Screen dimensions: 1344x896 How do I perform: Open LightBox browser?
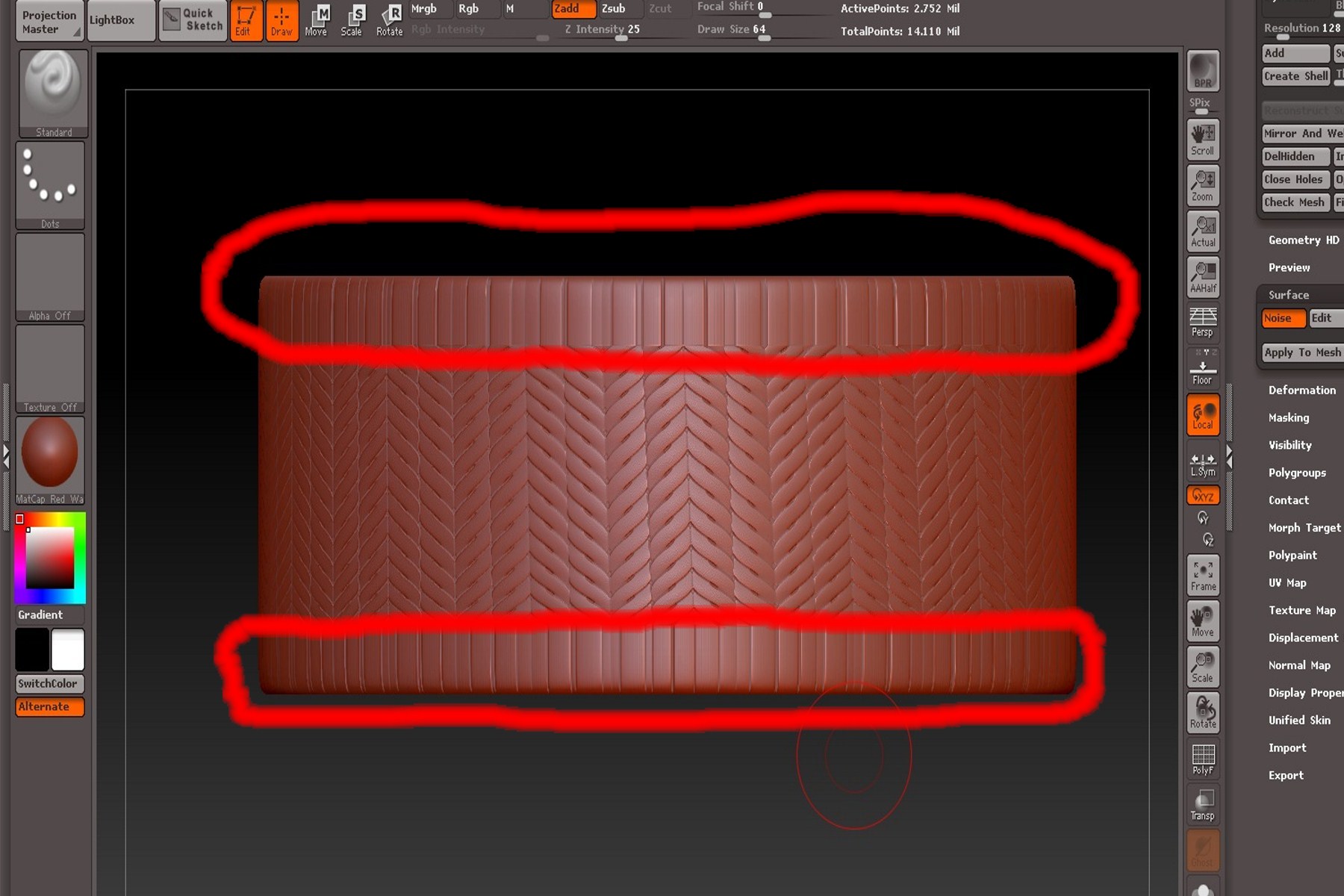(x=121, y=20)
